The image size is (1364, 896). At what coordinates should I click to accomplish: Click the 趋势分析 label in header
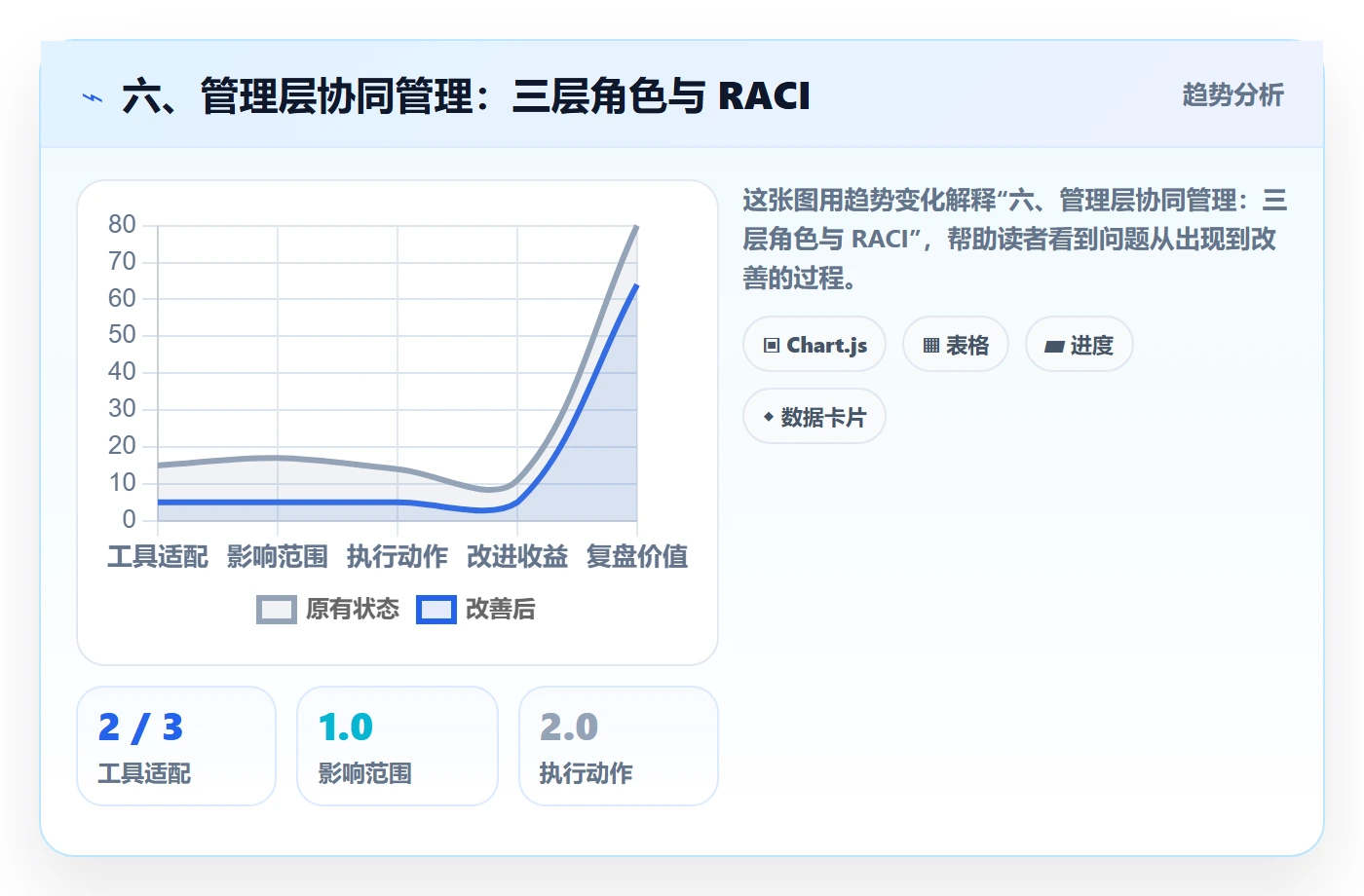pos(1233,94)
